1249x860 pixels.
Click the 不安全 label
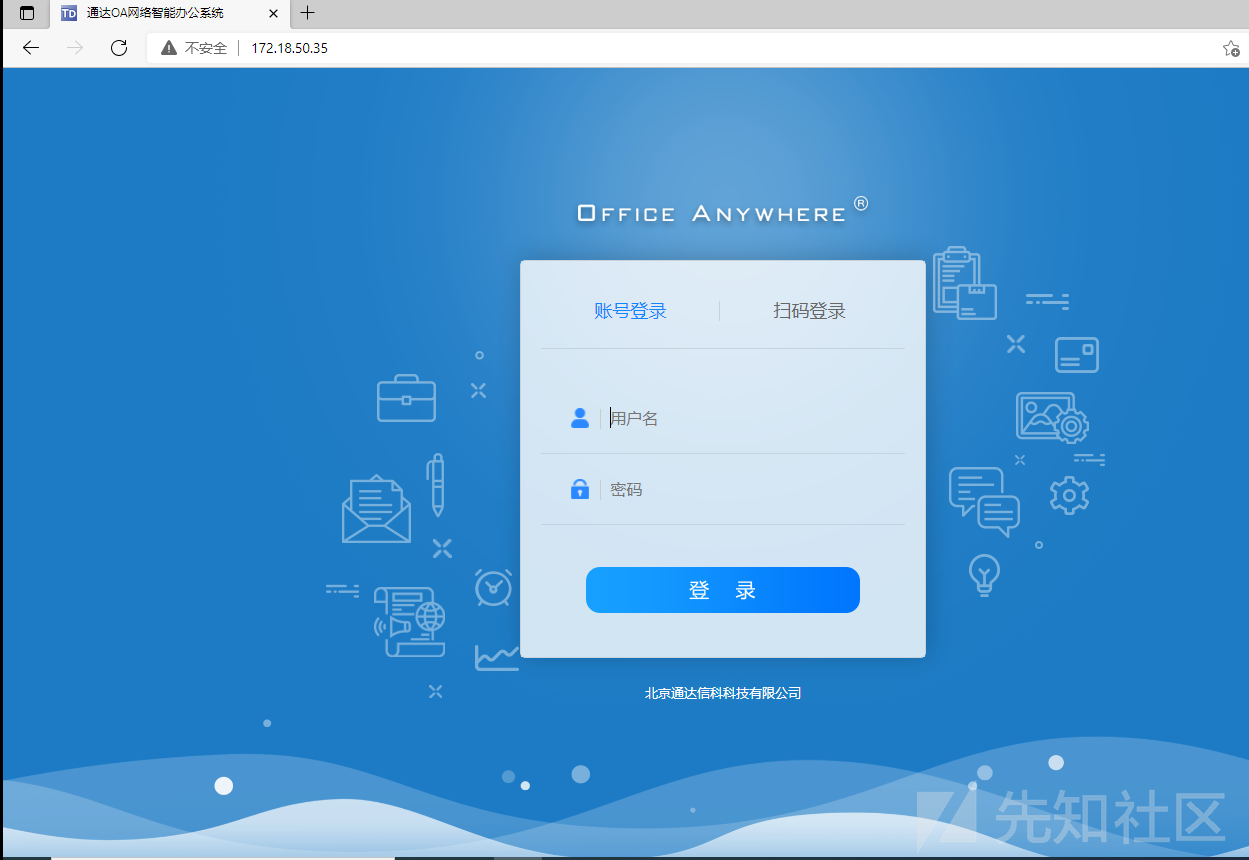coord(206,48)
